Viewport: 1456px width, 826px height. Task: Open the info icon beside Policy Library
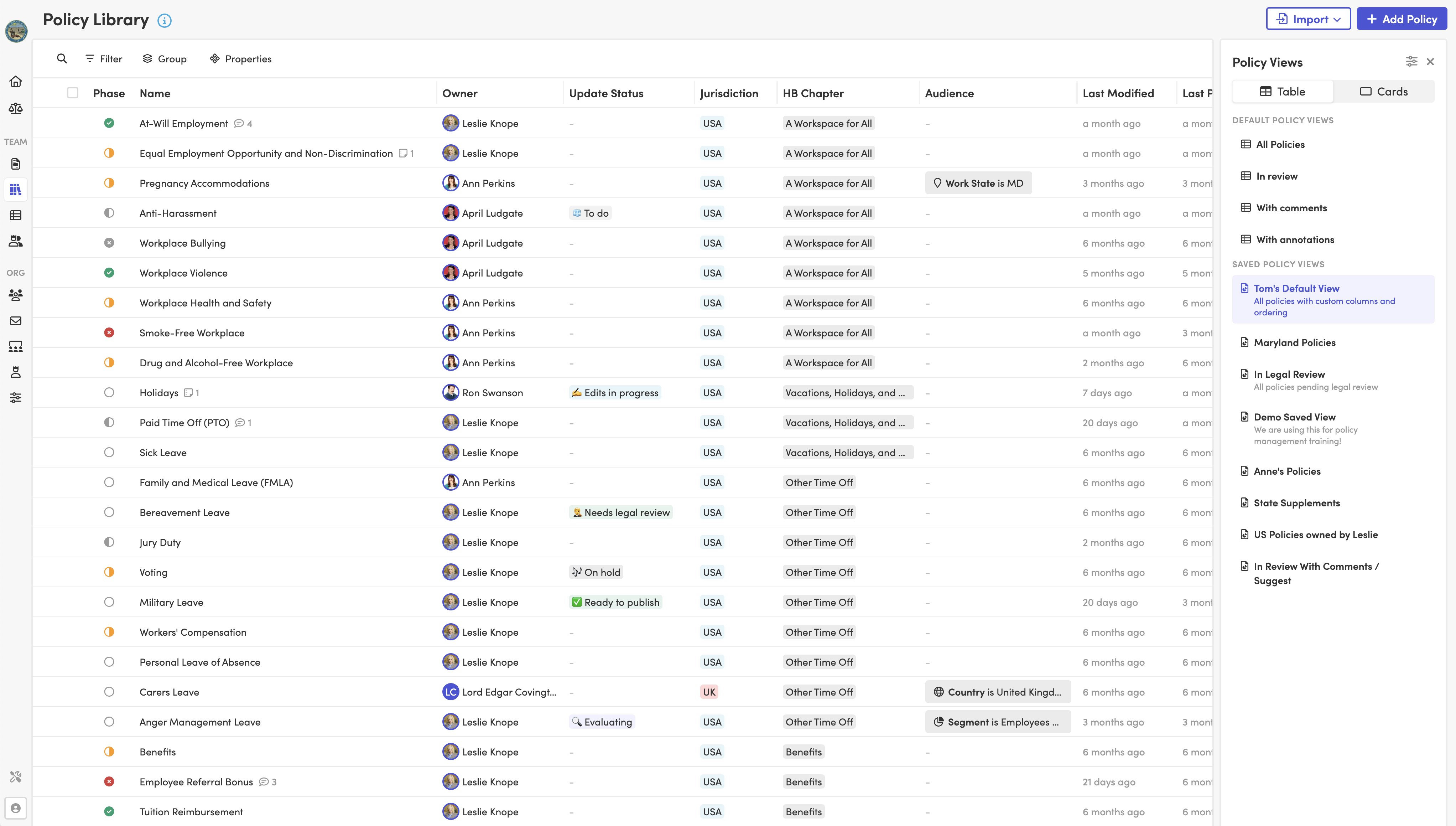tap(165, 21)
